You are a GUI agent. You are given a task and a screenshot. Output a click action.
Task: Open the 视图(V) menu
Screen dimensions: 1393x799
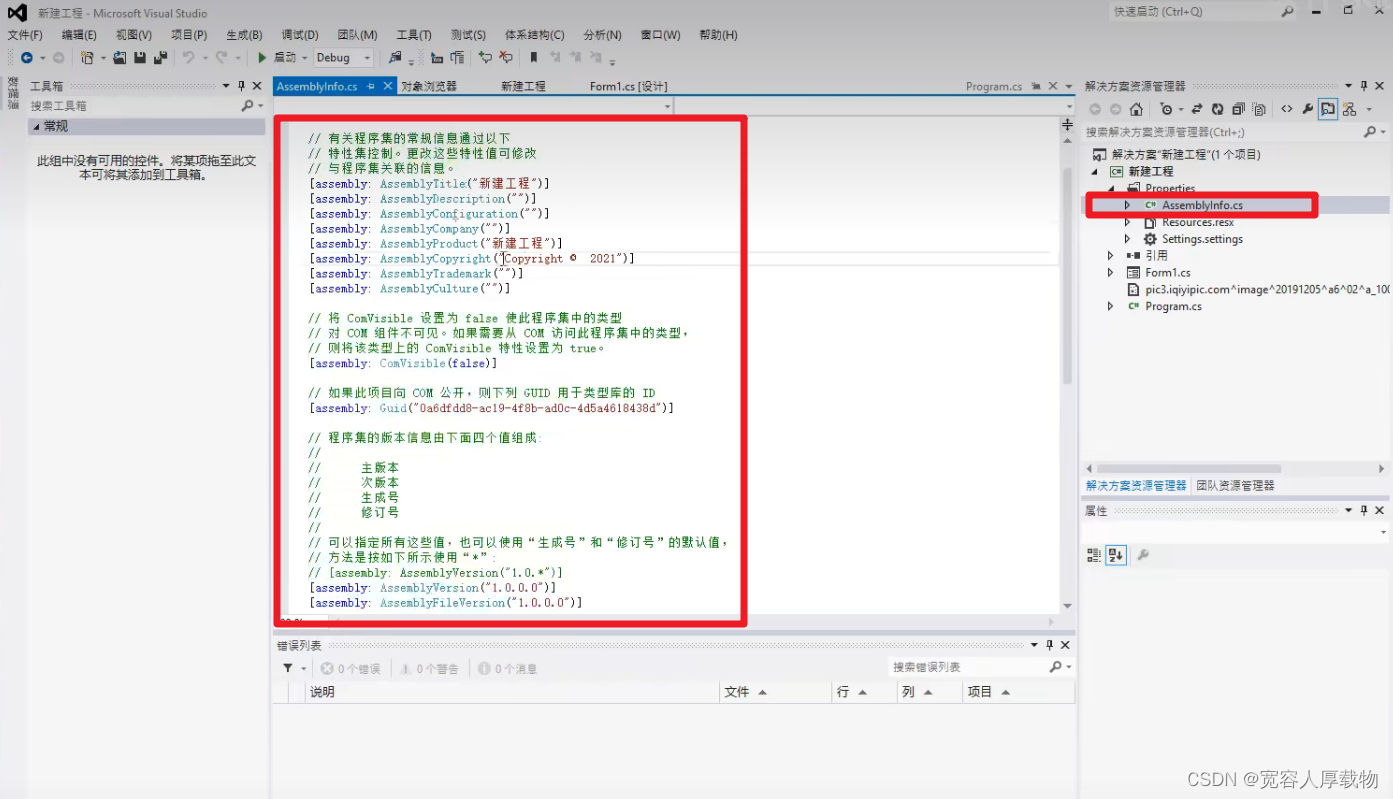point(134,35)
